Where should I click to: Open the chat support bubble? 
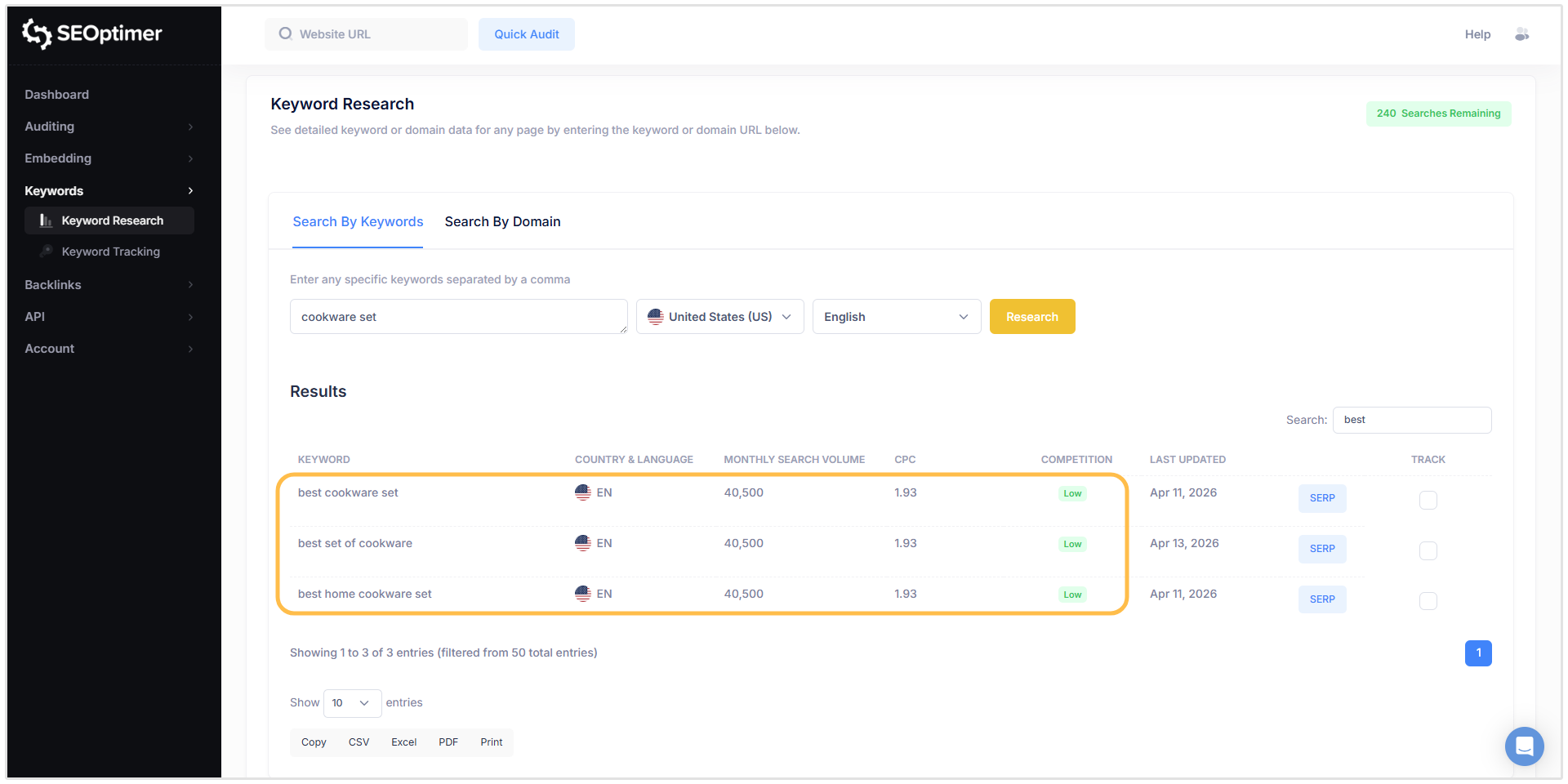[x=1524, y=746]
